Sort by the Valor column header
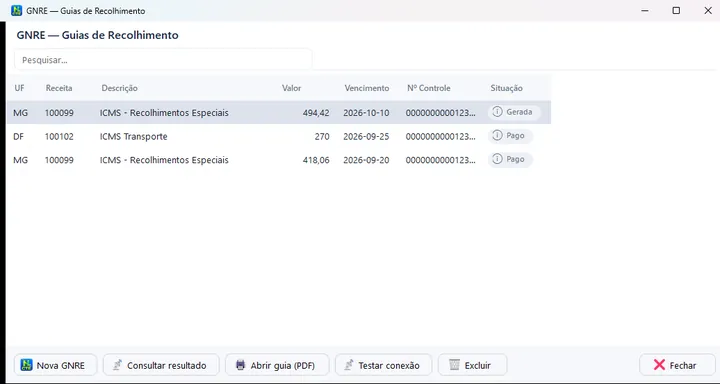Screen dimensions: 720x384 pos(292,88)
